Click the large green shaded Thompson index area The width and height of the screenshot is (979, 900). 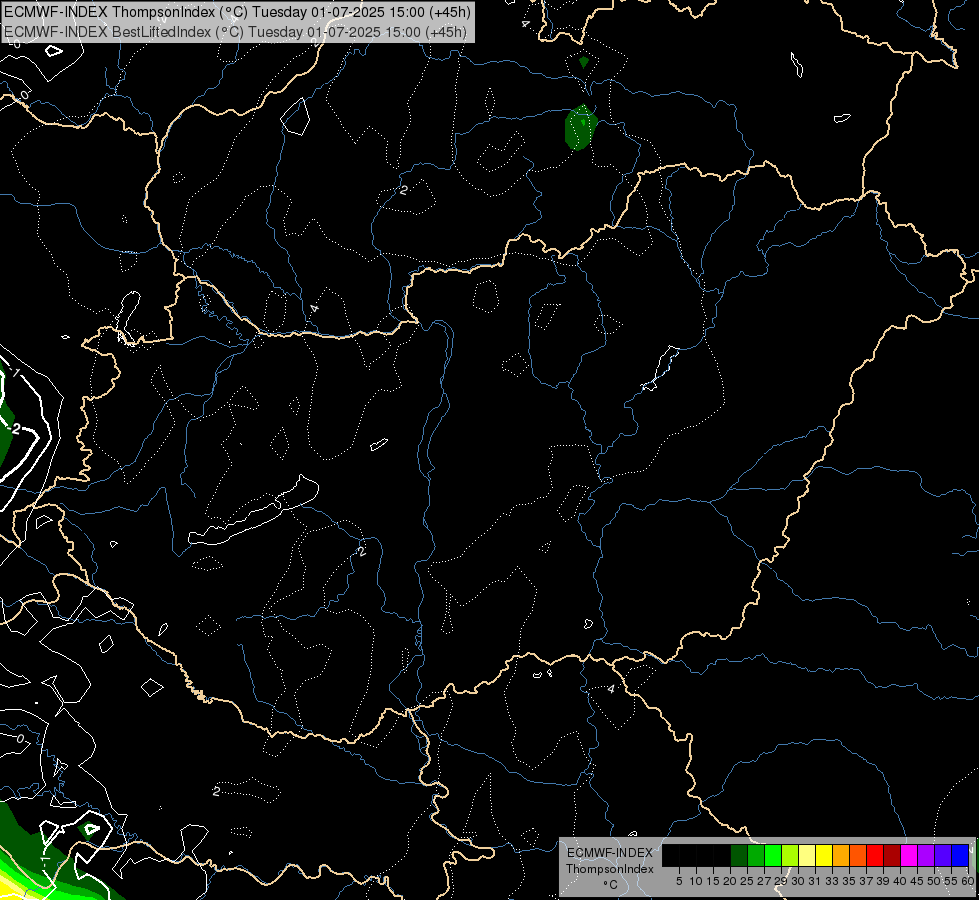click(581, 128)
